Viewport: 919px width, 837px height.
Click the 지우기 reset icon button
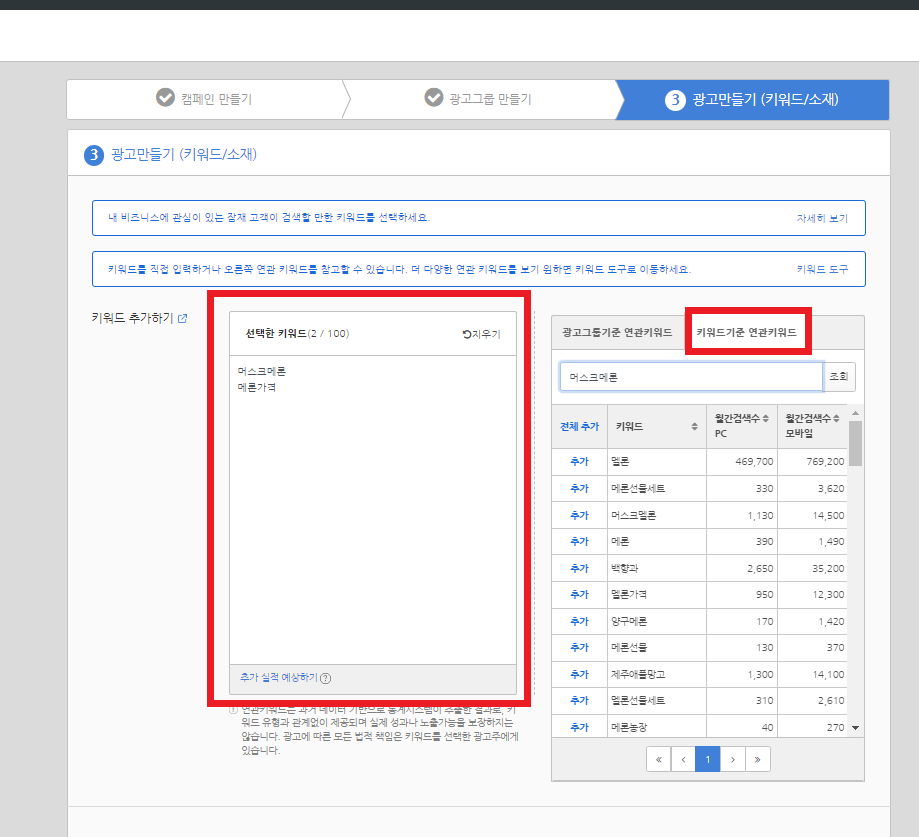click(x=481, y=334)
